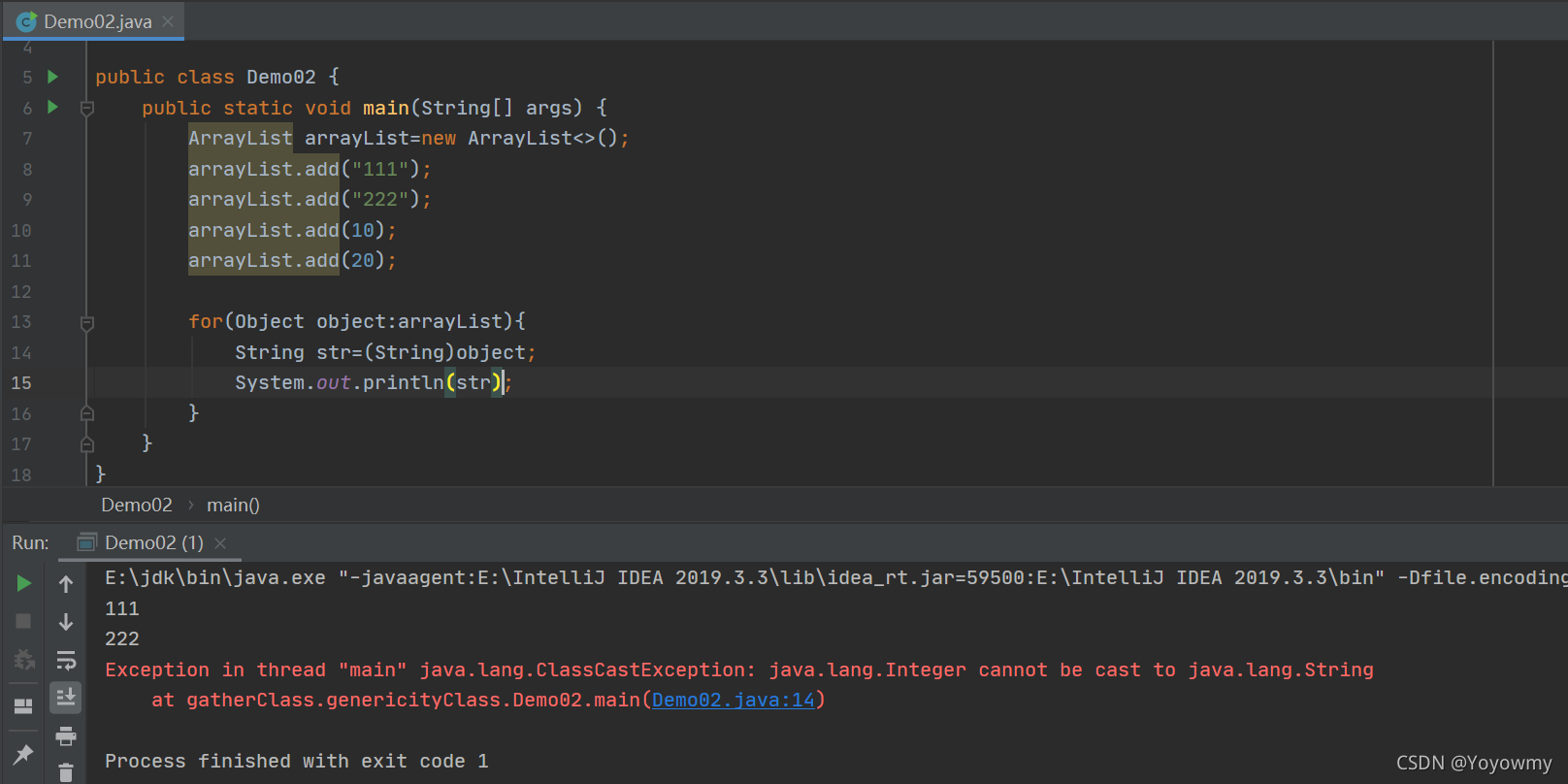Click the Up the Stack Trace arrow
Image resolution: width=1568 pixels, height=784 pixels.
click(x=66, y=583)
